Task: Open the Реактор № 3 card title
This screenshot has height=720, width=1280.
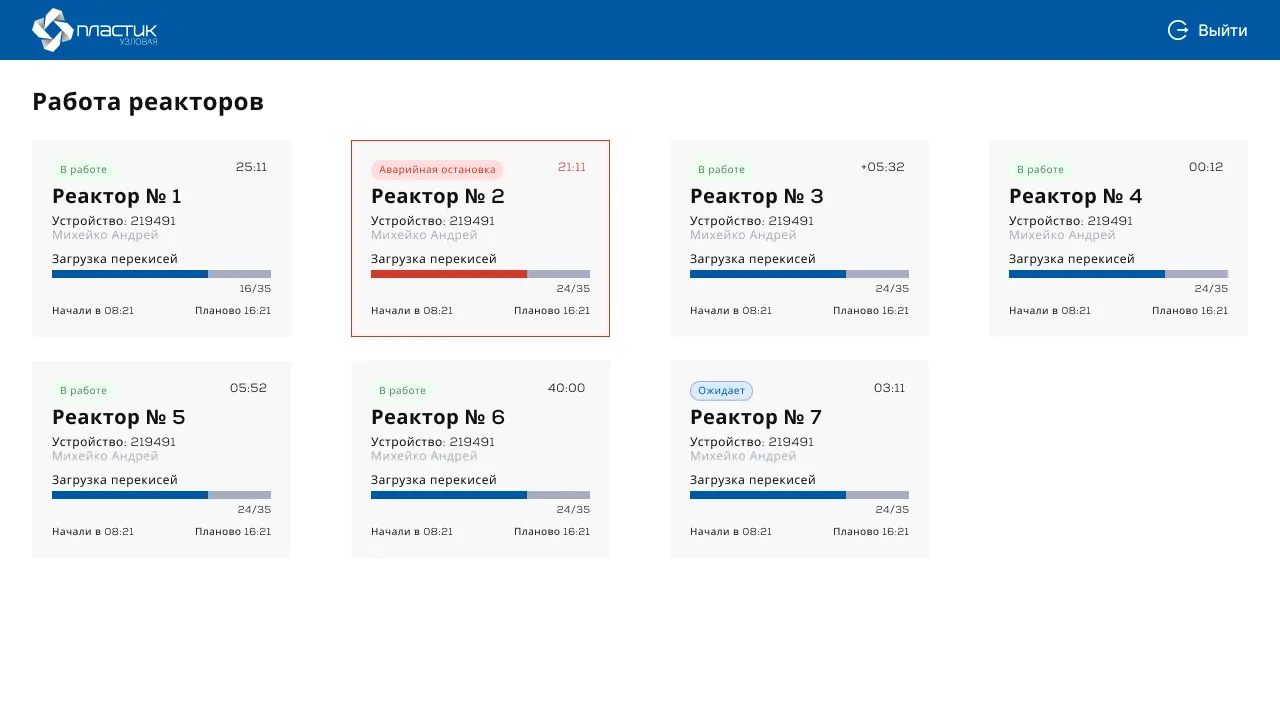Action: [x=756, y=196]
